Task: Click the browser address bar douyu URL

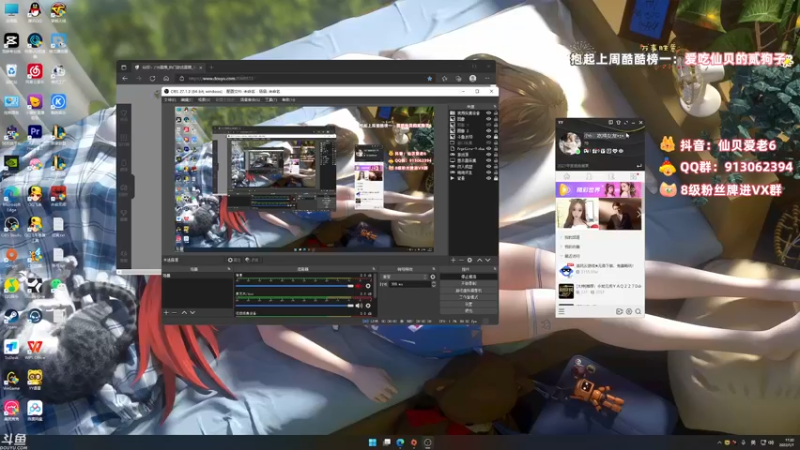Action: (x=219, y=79)
